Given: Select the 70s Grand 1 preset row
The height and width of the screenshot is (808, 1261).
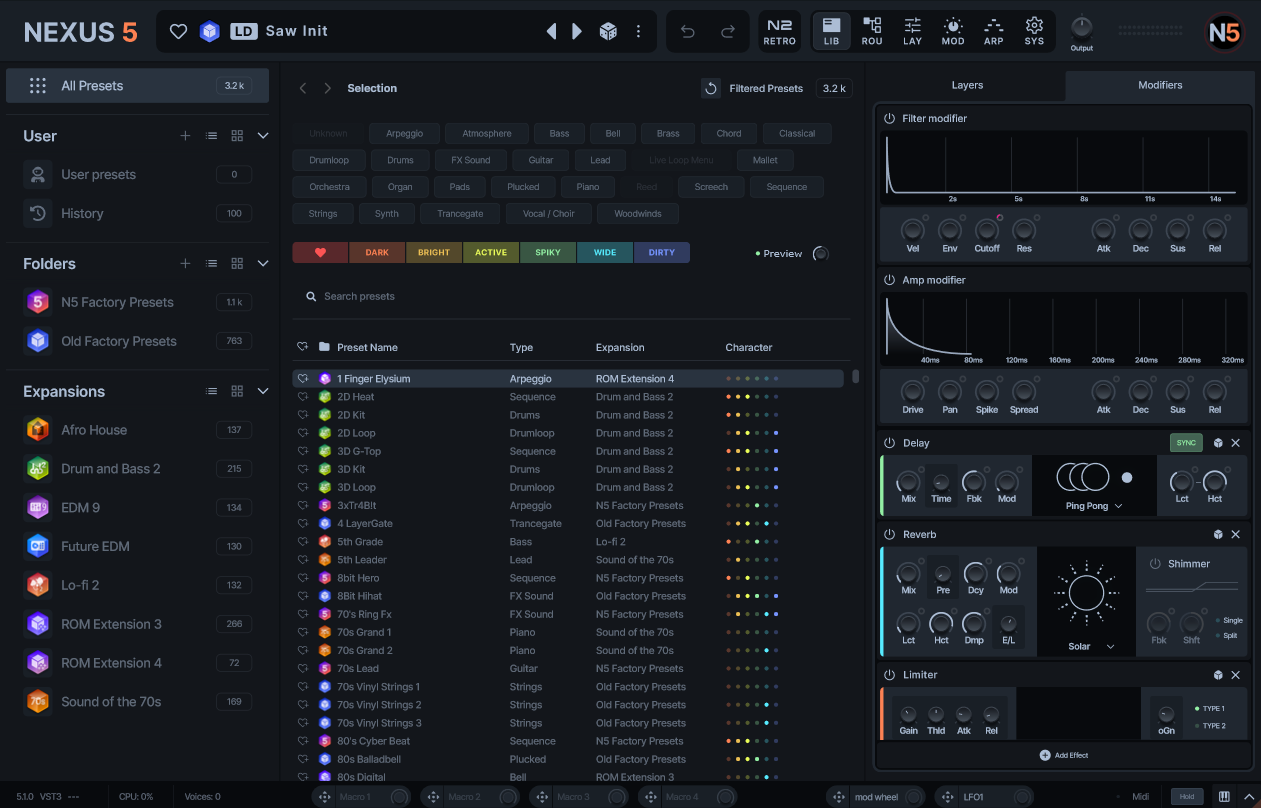Looking at the screenshot, I should tap(570, 632).
